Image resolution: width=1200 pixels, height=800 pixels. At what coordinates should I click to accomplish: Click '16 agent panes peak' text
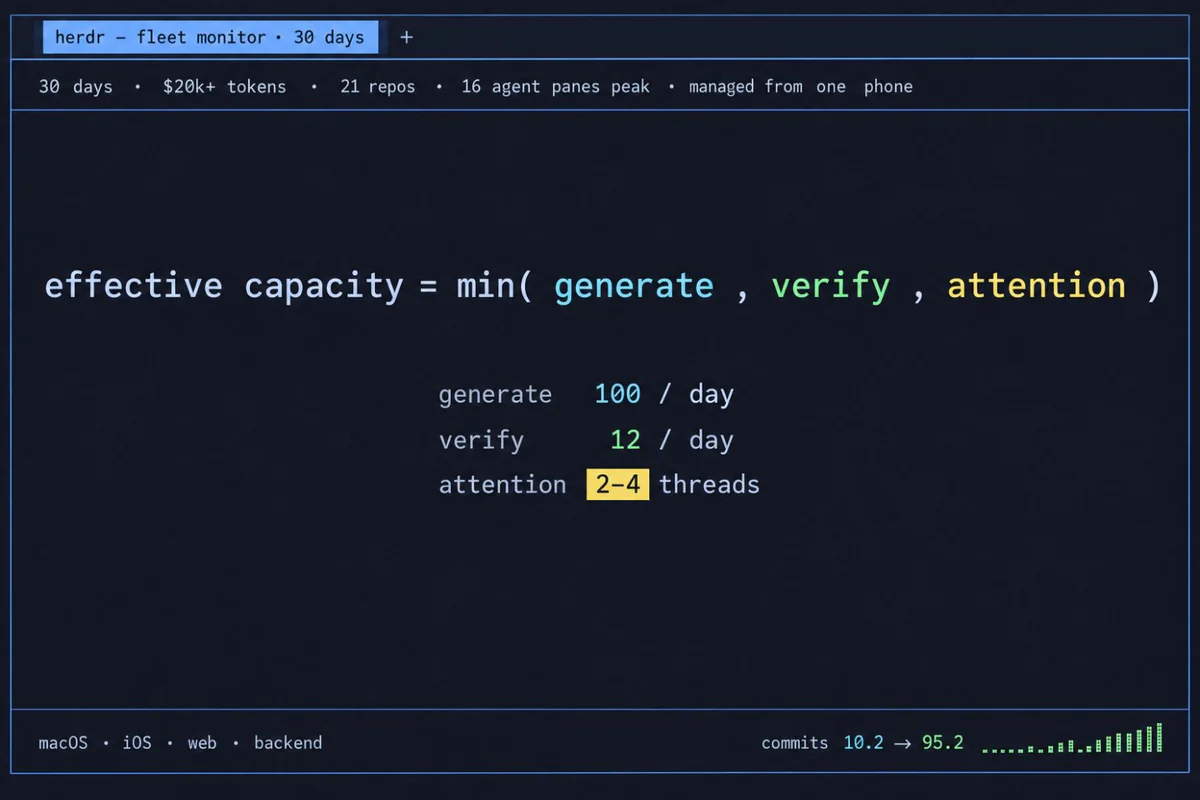pos(555,87)
